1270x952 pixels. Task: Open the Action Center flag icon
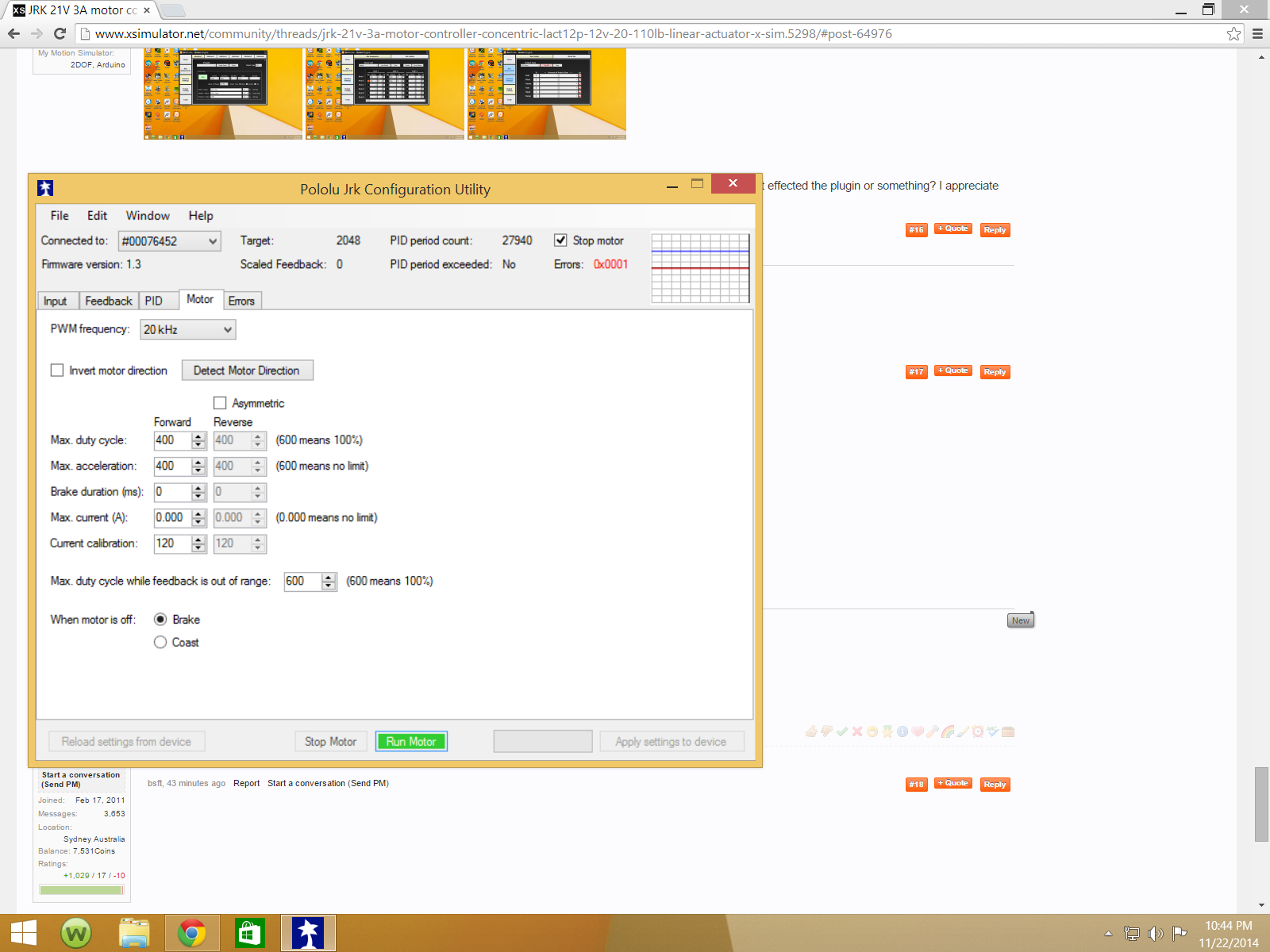point(1180,934)
